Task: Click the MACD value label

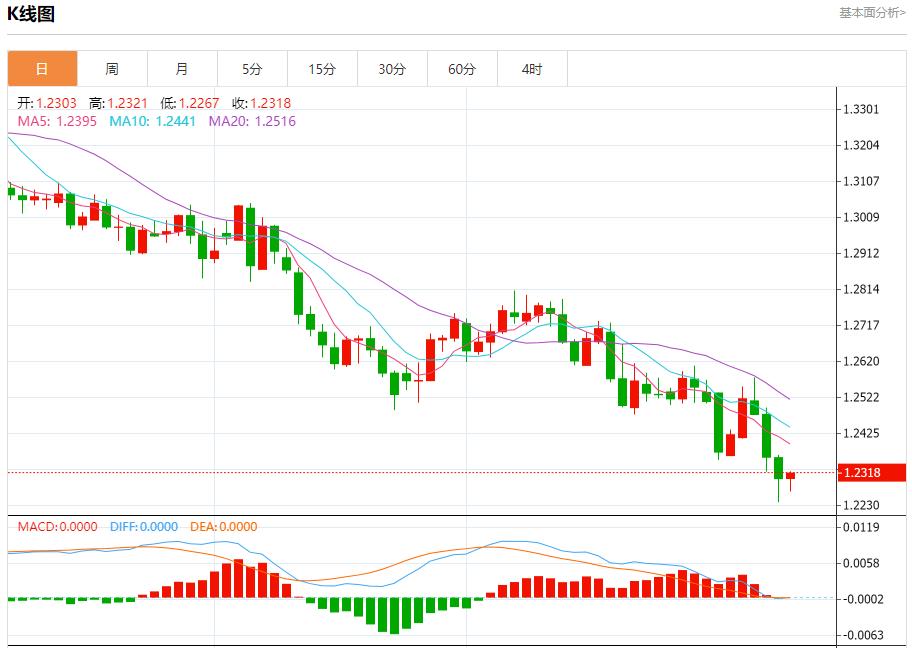Action: point(57,526)
